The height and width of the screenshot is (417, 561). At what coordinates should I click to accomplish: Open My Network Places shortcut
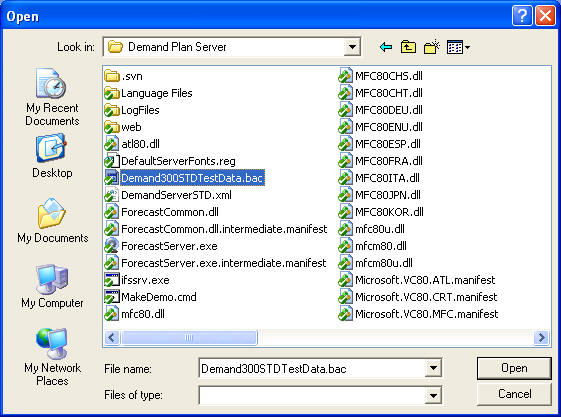pyautogui.click(x=52, y=357)
